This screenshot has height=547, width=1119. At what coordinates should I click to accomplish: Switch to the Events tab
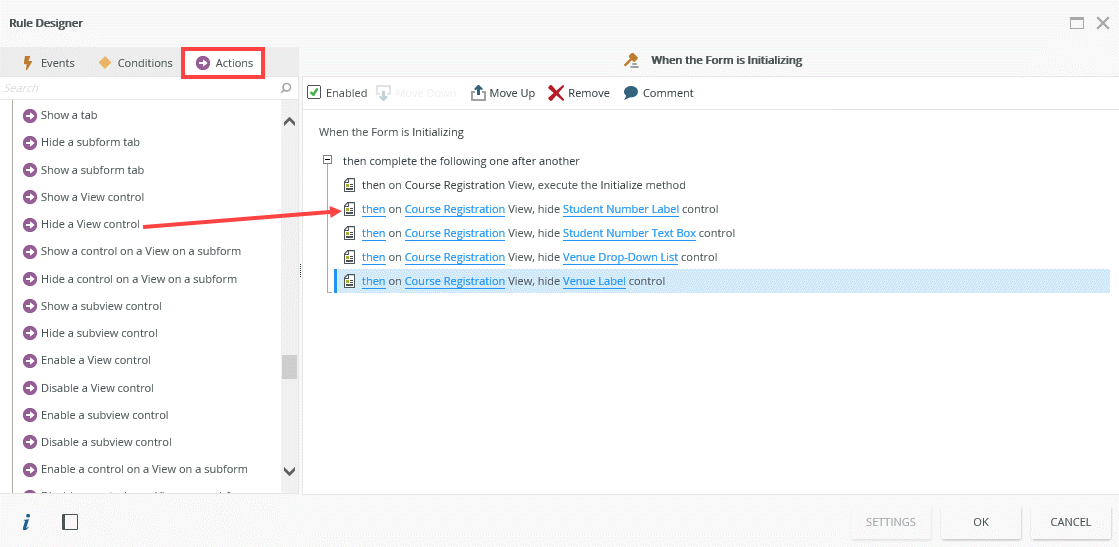(48, 63)
